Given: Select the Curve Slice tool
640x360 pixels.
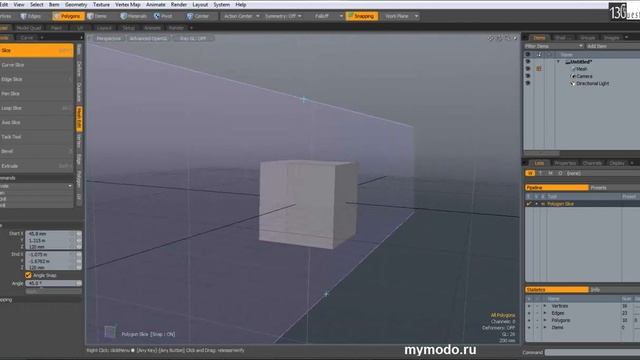Looking at the screenshot, I should [36, 65].
